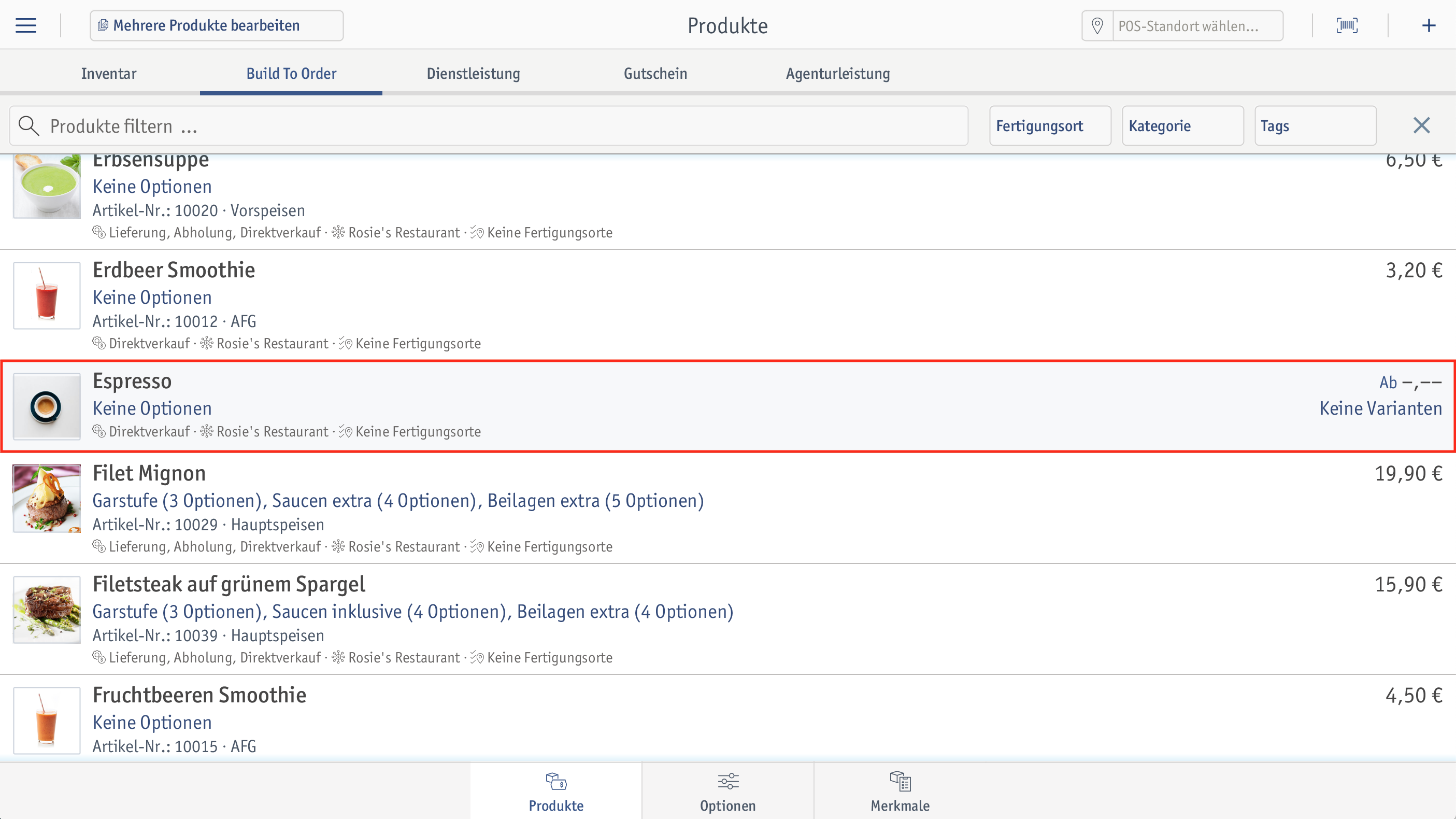
Task: Click the 15,90 € price
Action: point(1408,584)
